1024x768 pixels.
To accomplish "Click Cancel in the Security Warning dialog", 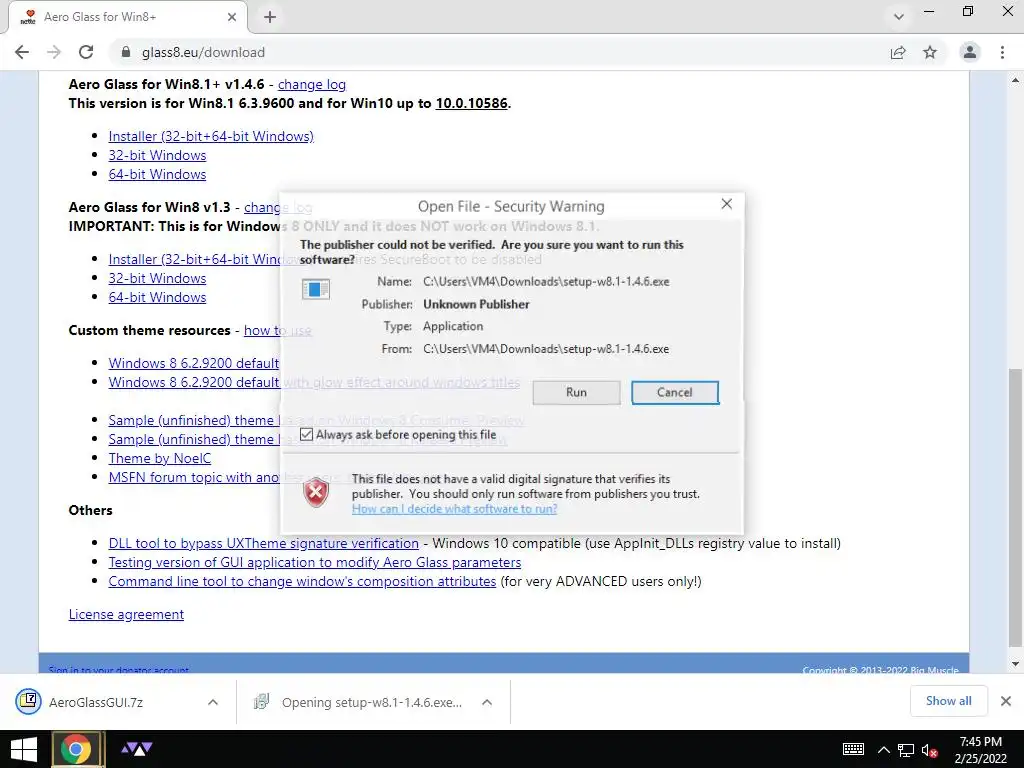I will coord(675,392).
